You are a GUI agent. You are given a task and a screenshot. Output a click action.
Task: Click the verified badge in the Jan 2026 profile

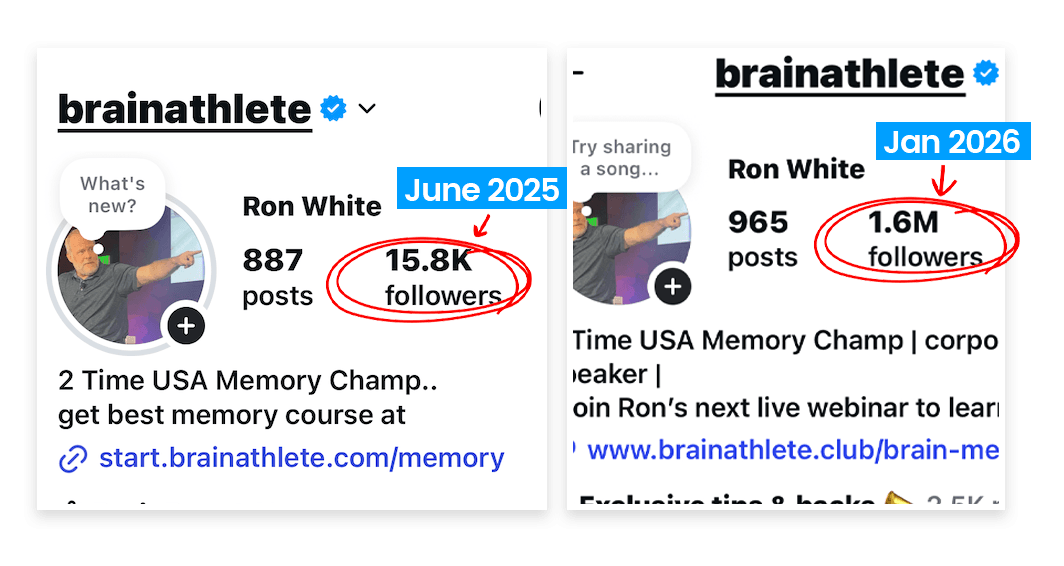pos(986,74)
